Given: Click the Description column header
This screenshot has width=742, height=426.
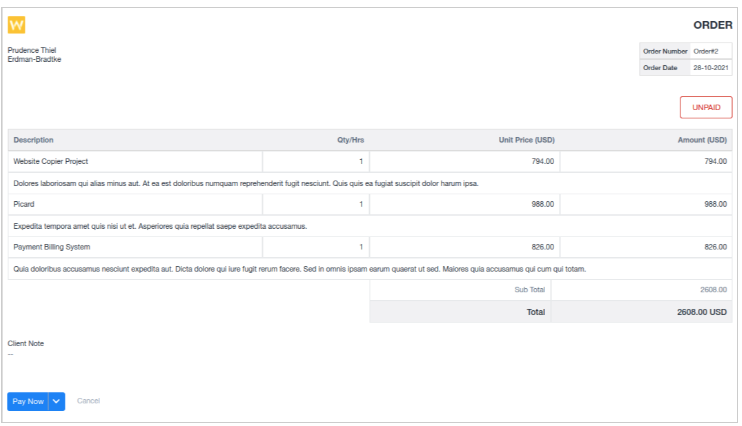Looking at the screenshot, I should coord(33,140).
